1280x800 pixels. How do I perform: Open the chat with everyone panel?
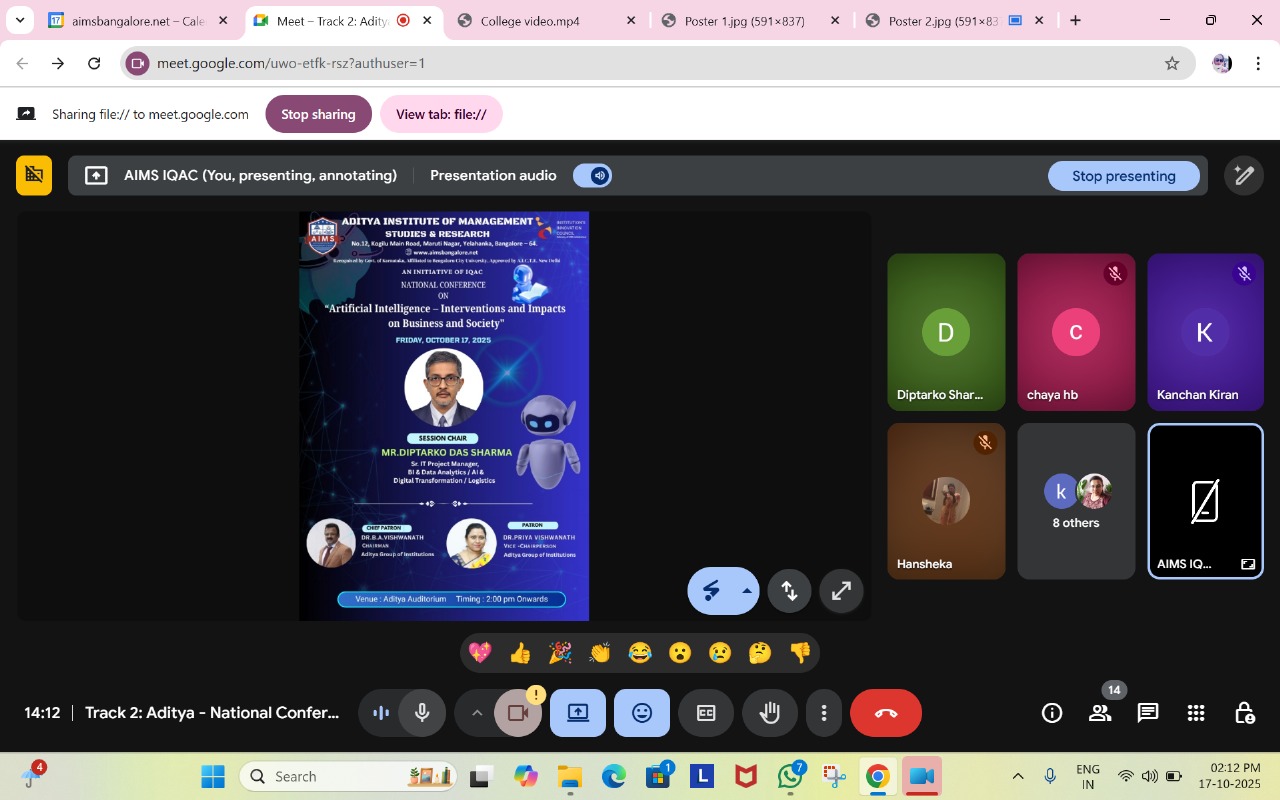point(1148,713)
